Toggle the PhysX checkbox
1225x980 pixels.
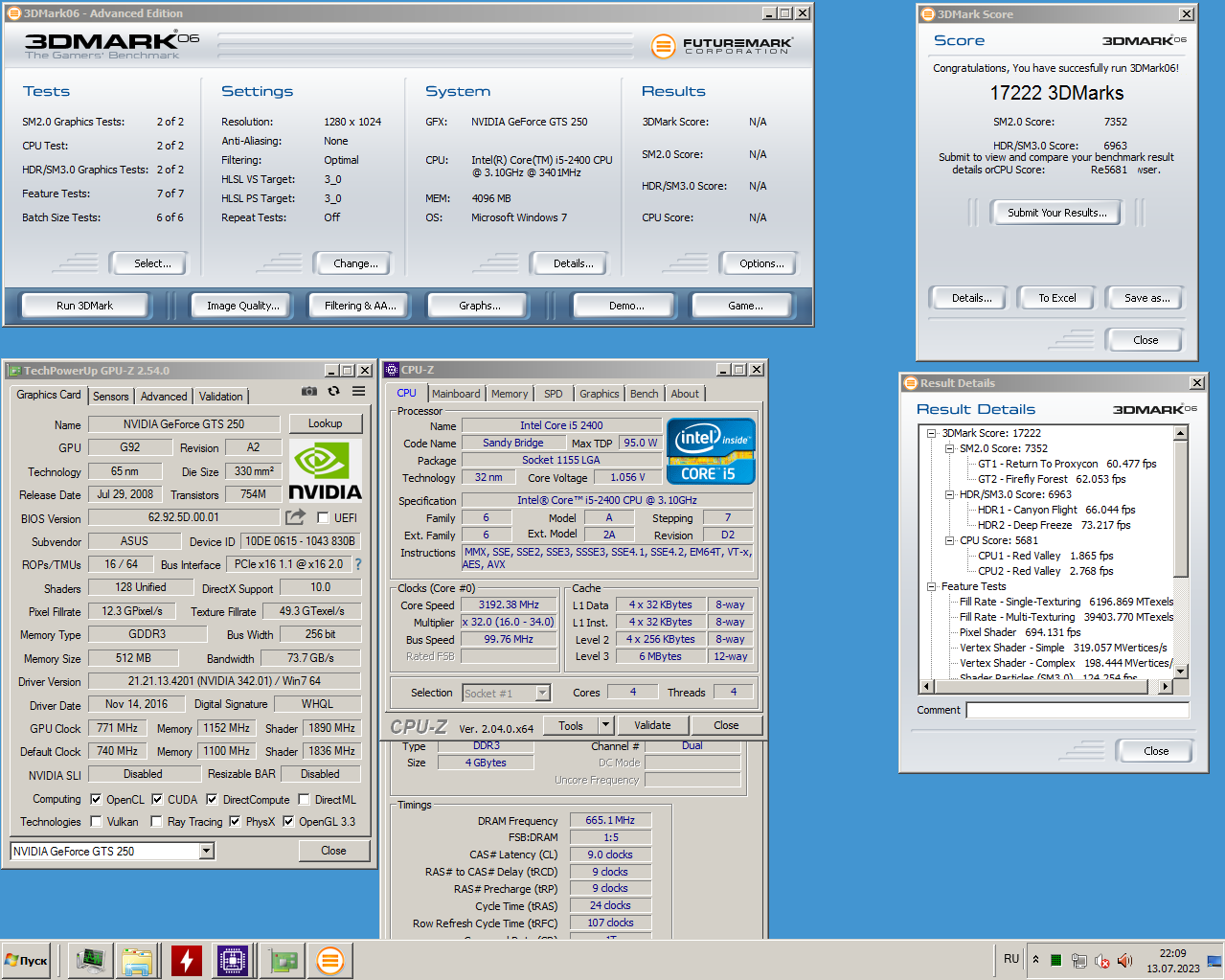click(235, 821)
